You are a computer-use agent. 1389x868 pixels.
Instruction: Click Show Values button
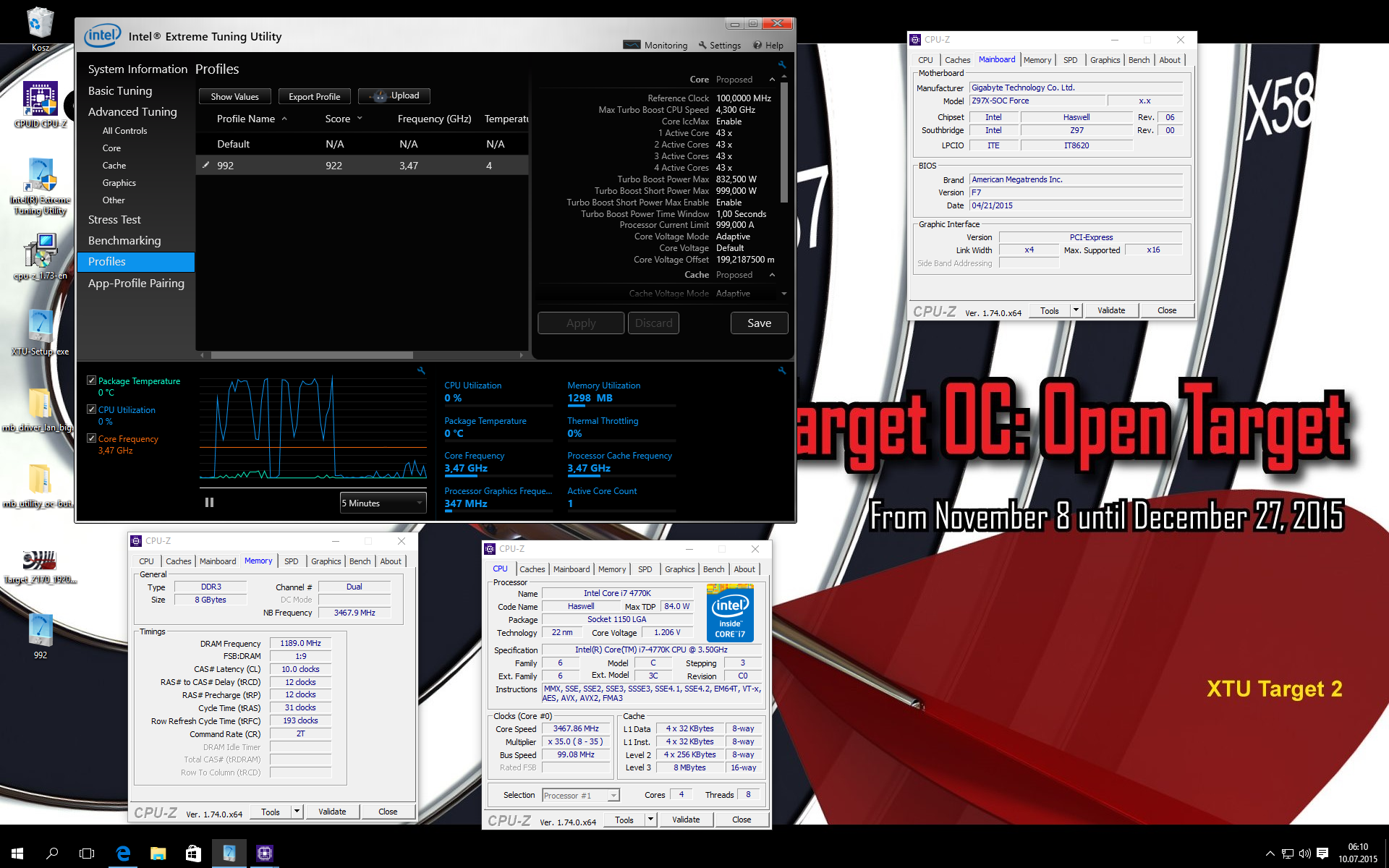pyautogui.click(x=234, y=96)
